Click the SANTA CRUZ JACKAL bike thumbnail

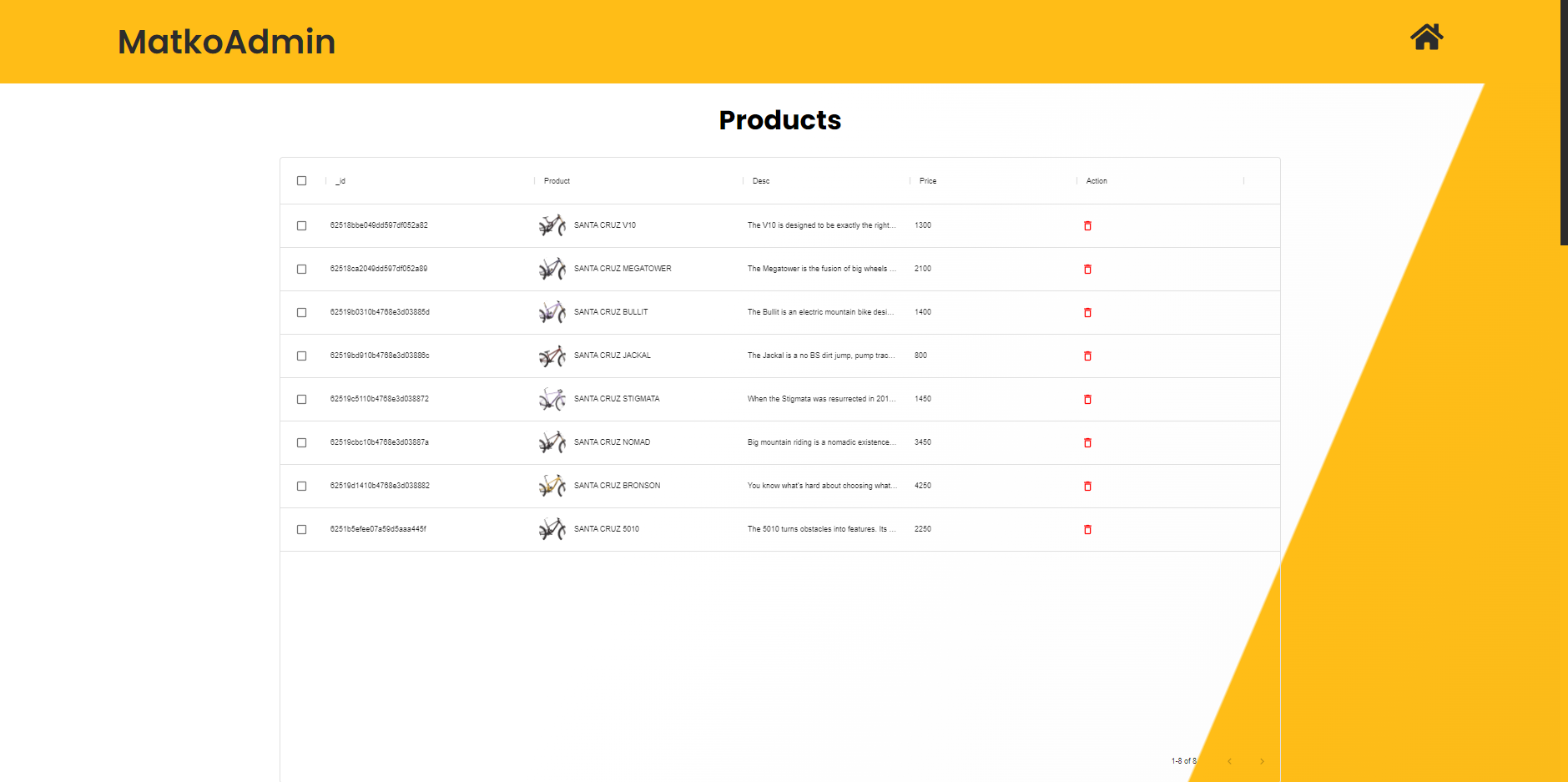552,356
